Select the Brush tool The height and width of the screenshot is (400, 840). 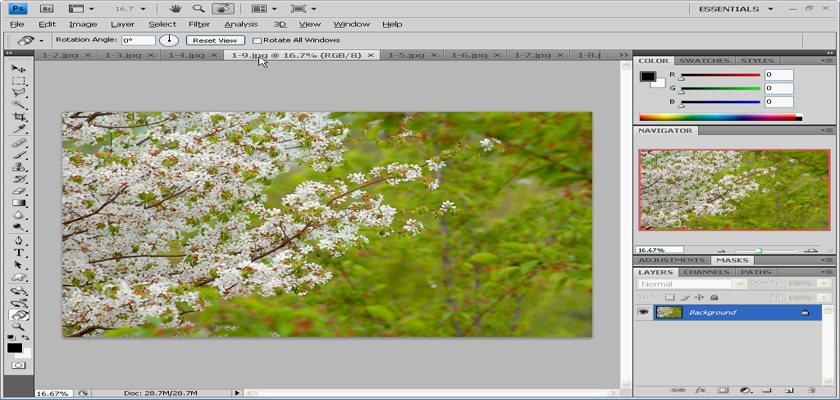[19, 155]
